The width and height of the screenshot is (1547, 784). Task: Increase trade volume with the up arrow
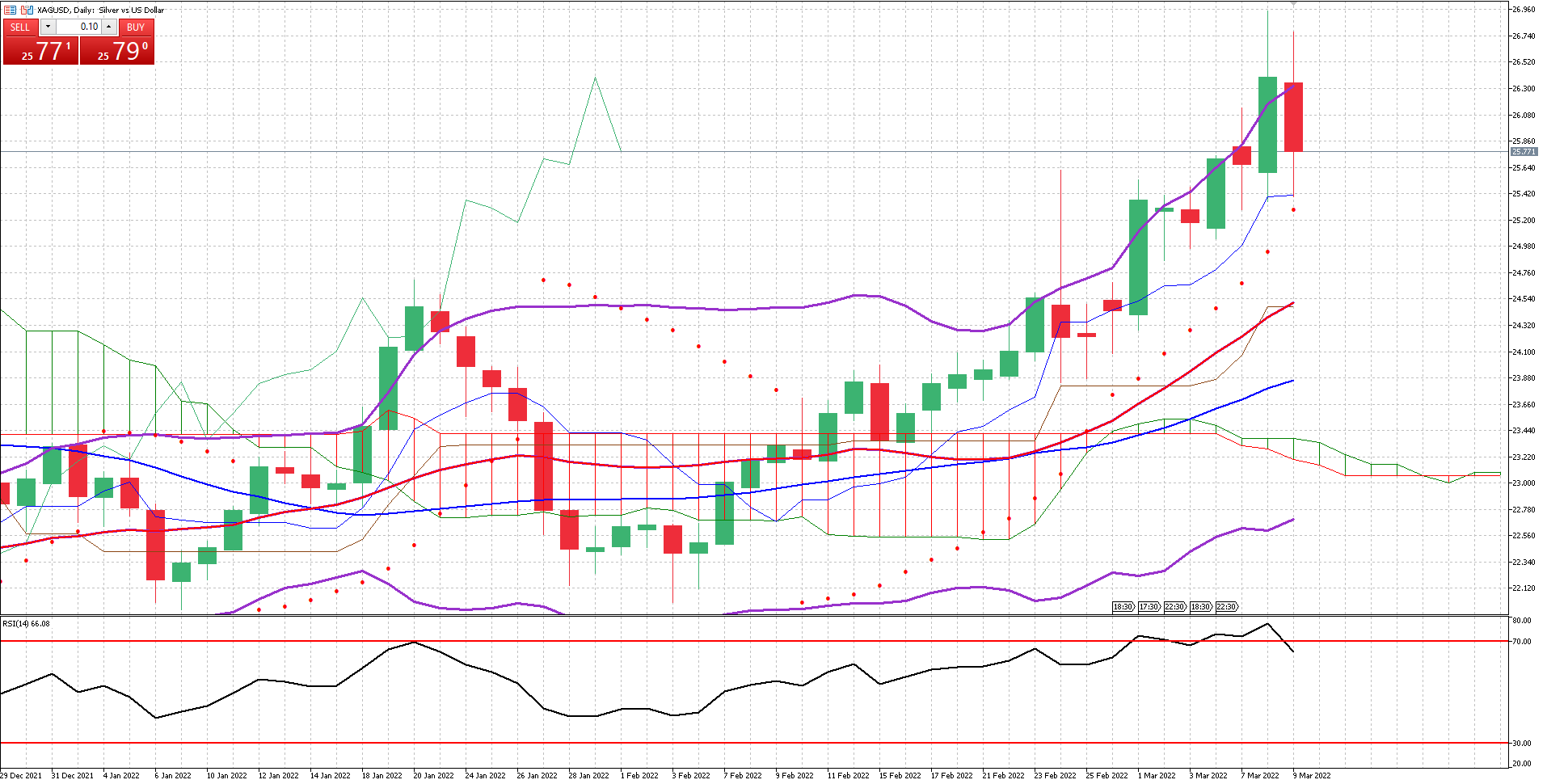point(109,27)
